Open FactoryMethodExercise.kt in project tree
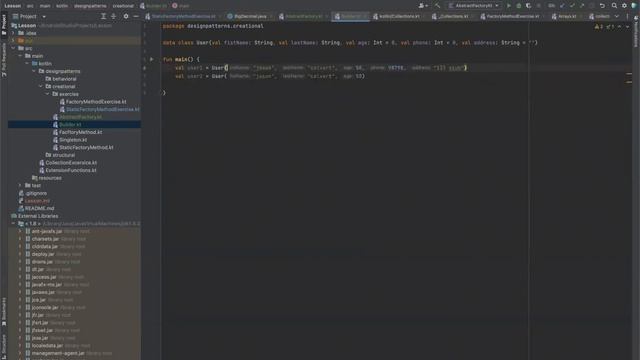 (96, 102)
